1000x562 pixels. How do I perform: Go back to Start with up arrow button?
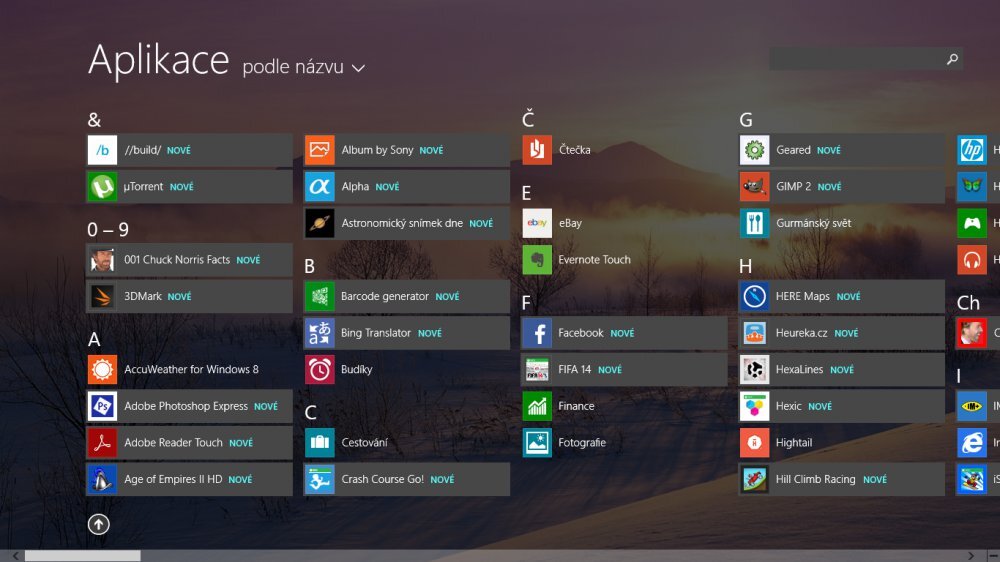pos(98,524)
